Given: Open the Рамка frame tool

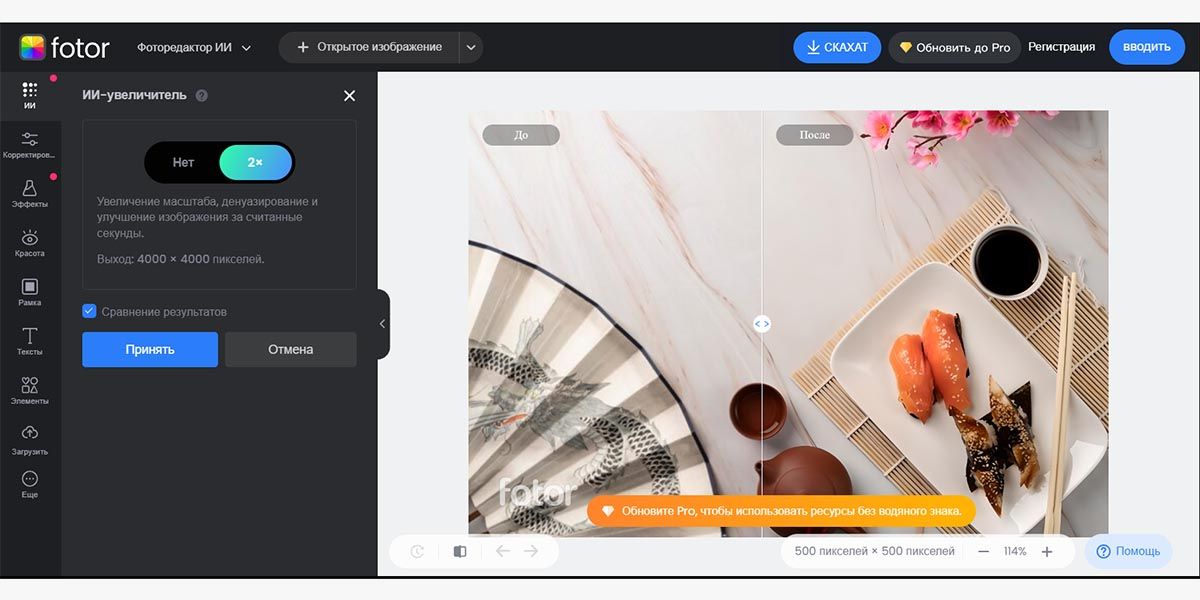Looking at the screenshot, I should pos(30,290).
